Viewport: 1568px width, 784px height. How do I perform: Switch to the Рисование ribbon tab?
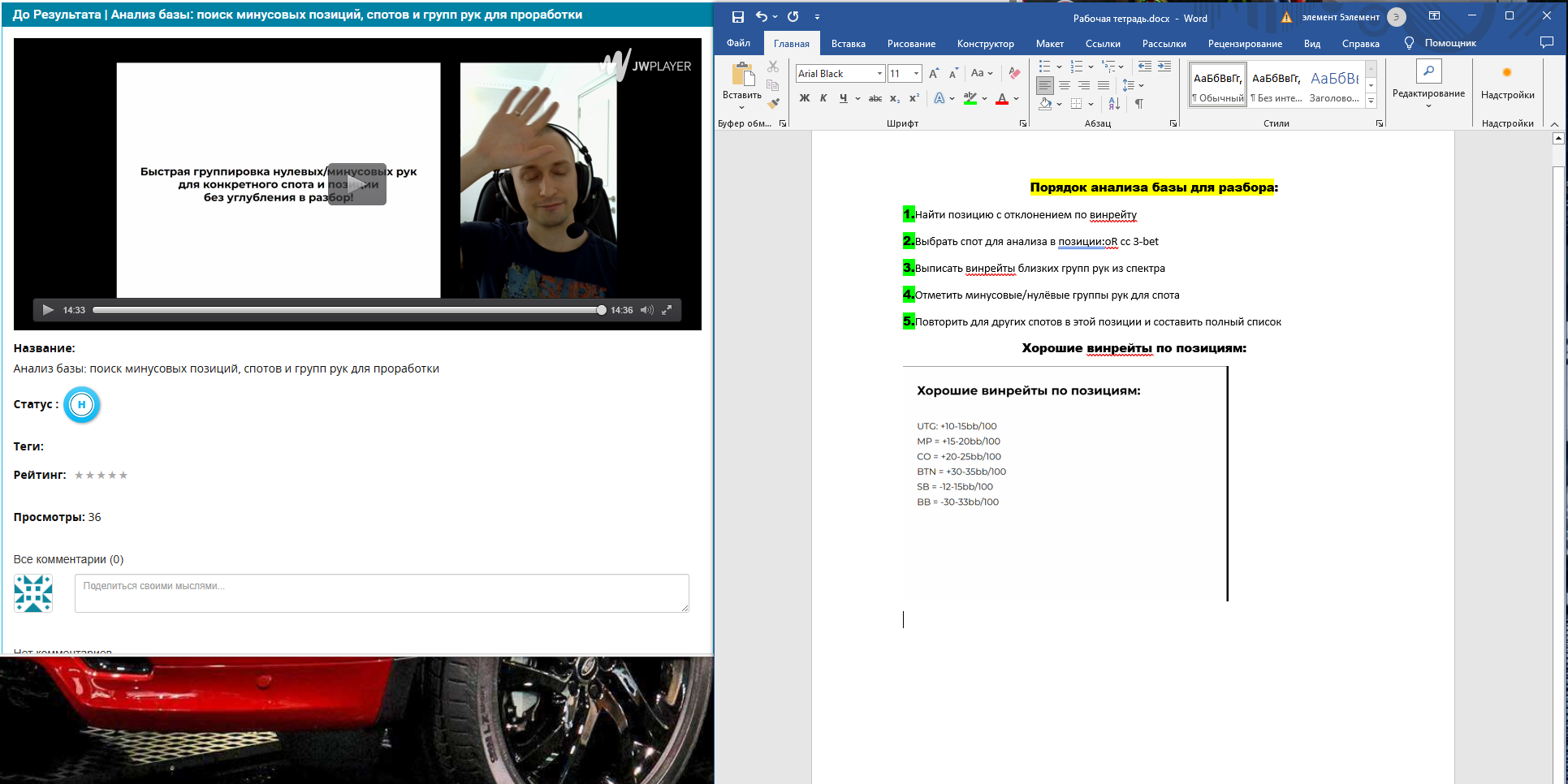point(911,44)
